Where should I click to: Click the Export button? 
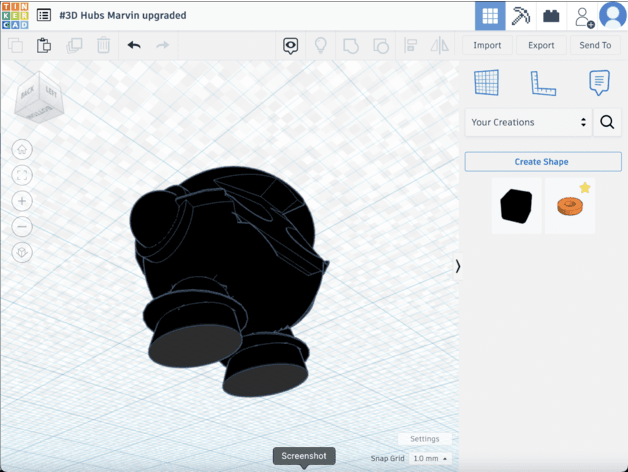click(x=541, y=45)
